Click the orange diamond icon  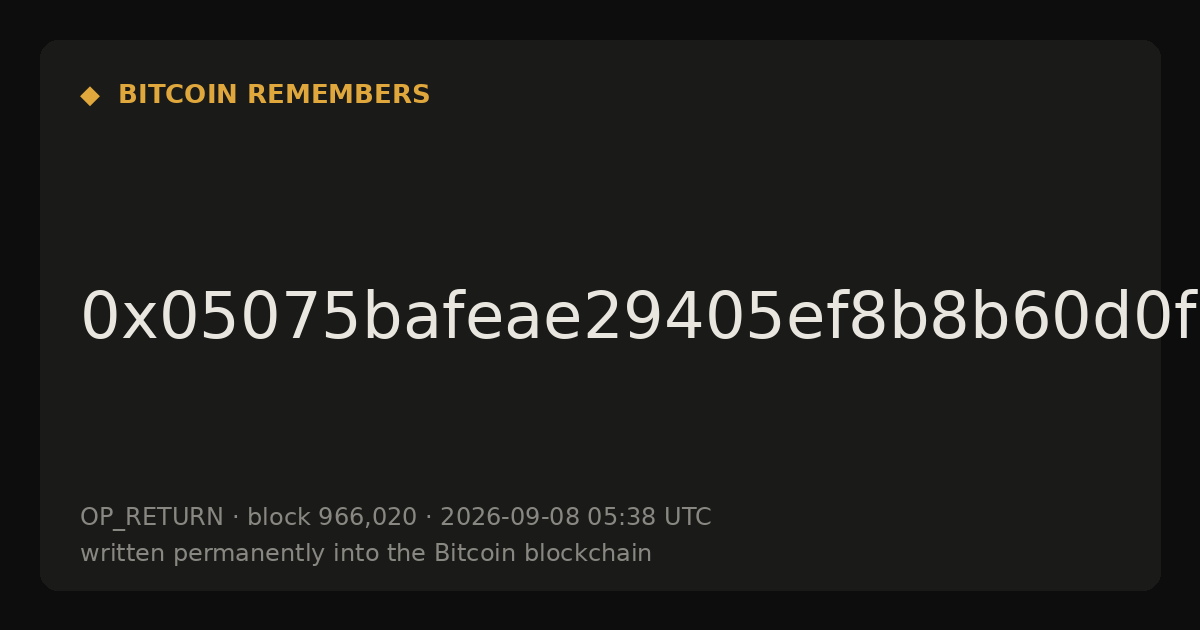point(90,96)
